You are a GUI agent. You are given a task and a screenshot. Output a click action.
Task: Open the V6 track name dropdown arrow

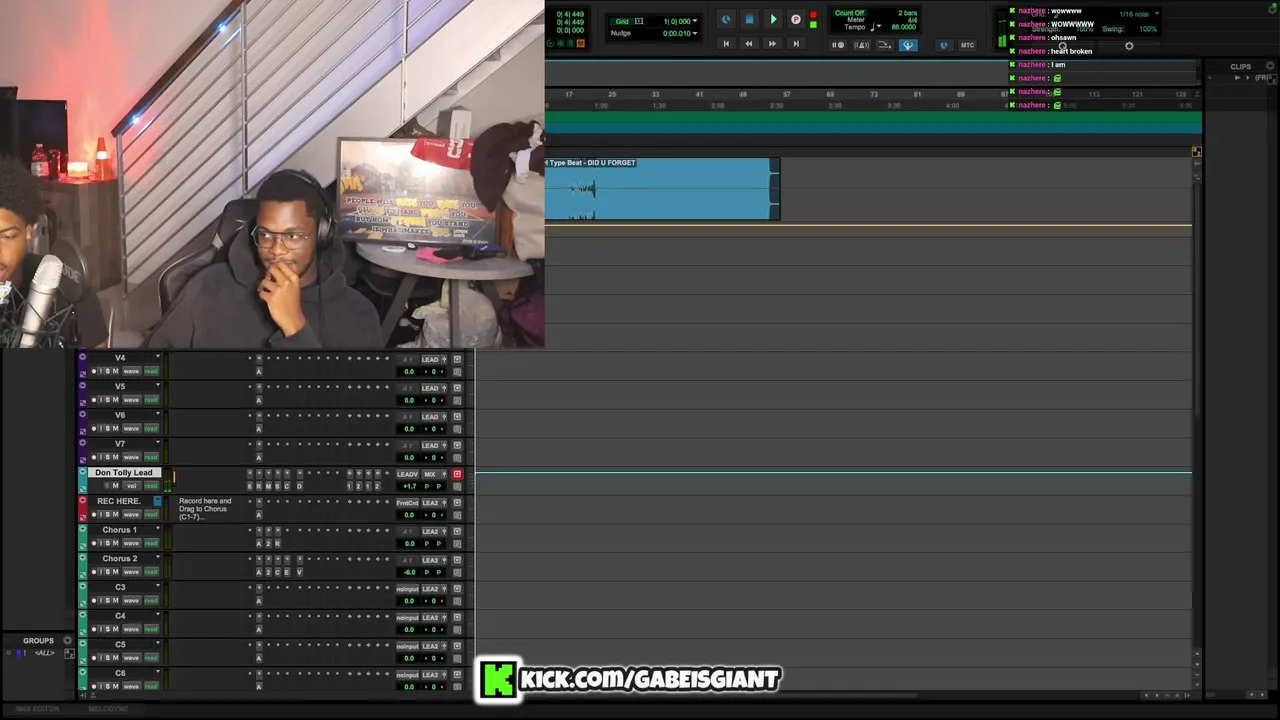point(157,415)
